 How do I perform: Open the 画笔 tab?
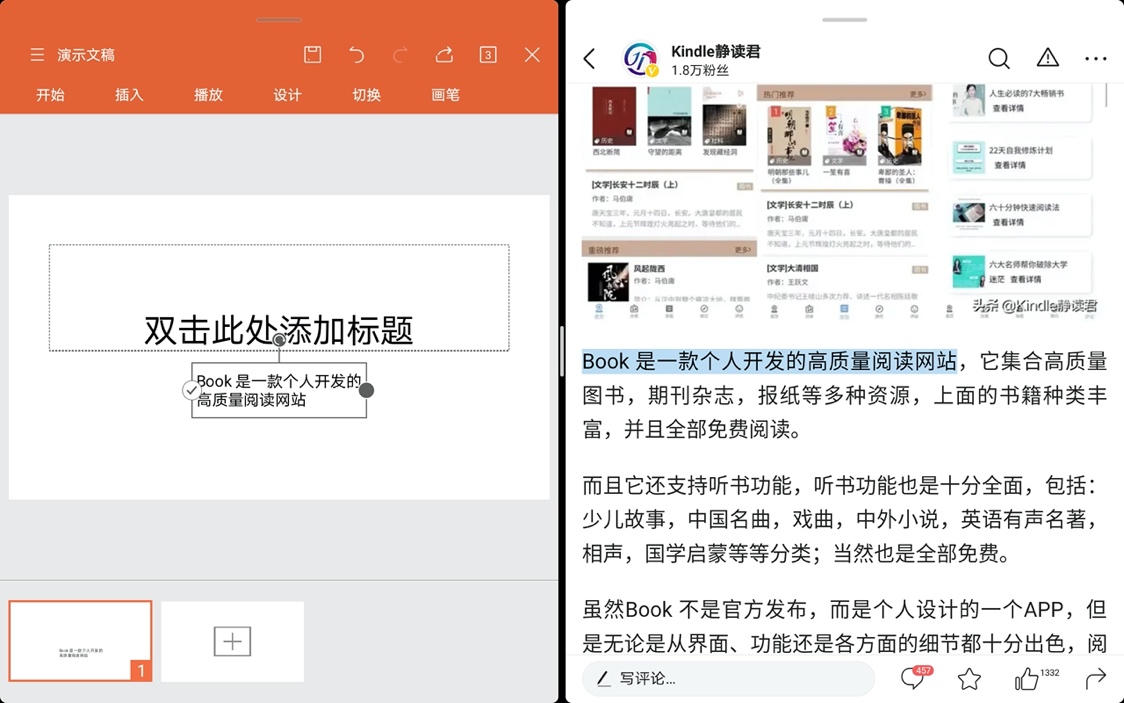coord(445,95)
